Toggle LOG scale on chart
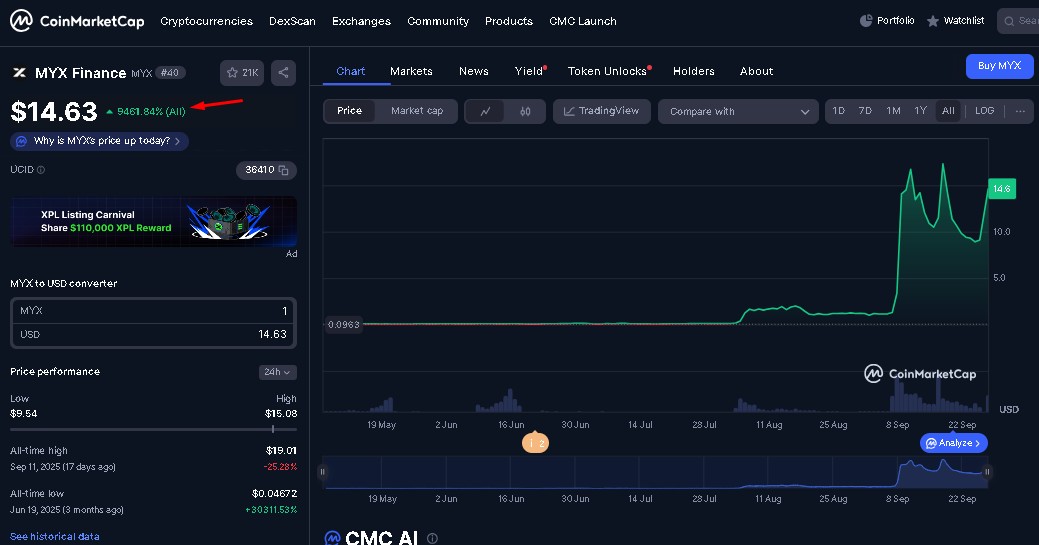This screenshot has width=1039, height=545. 984,111
